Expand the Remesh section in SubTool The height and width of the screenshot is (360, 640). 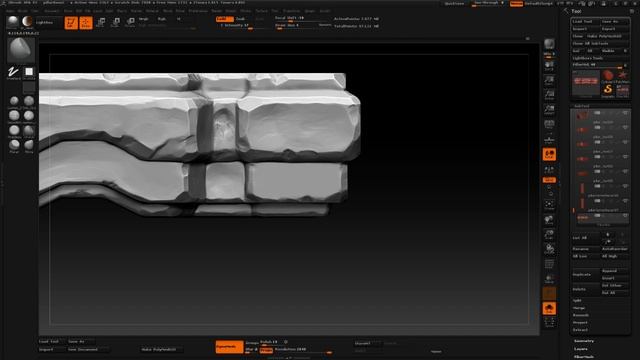[580, 315]
